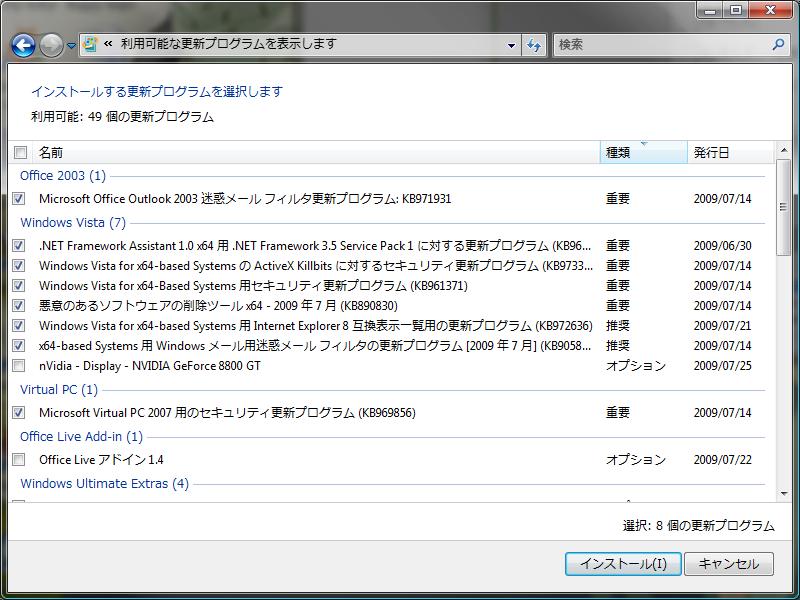Maximize the window
800x600 pixels.
pos(735,10)
